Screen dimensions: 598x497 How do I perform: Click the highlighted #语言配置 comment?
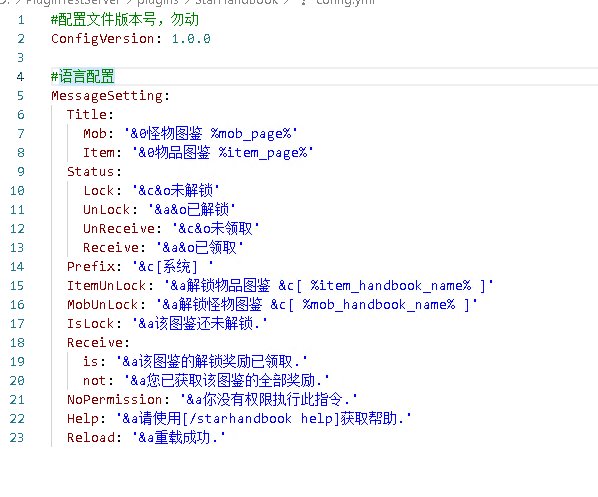point(83,76)
